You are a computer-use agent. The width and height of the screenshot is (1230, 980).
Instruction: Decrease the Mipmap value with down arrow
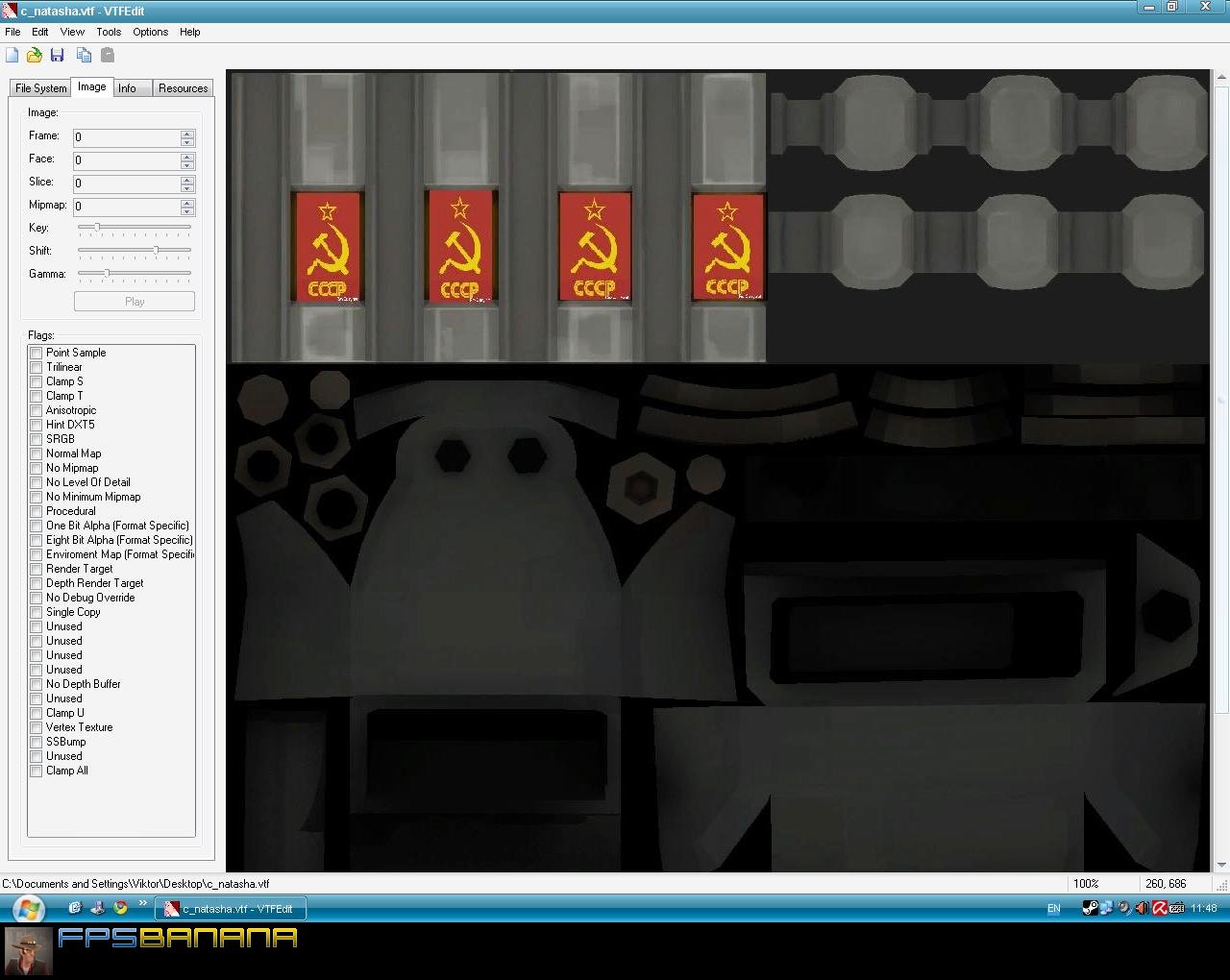(x=187, y=210)
